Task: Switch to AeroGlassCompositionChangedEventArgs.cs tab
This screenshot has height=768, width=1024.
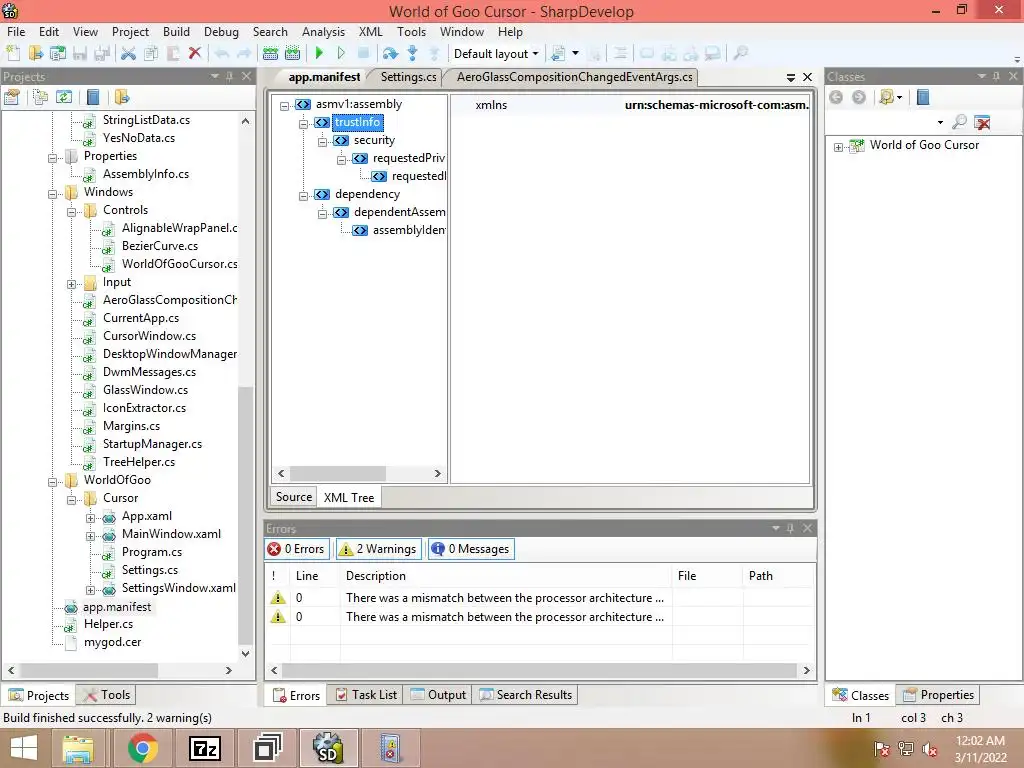Action: point(574,77)
